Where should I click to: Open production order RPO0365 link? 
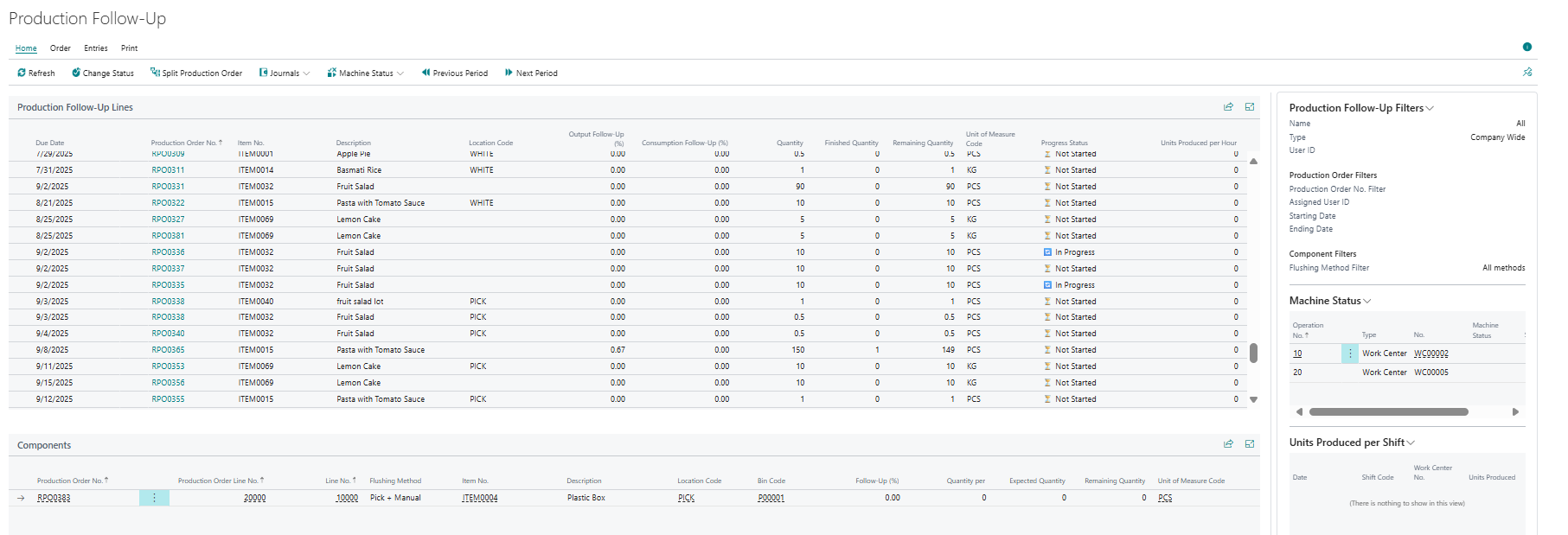[x=168, y=350]
